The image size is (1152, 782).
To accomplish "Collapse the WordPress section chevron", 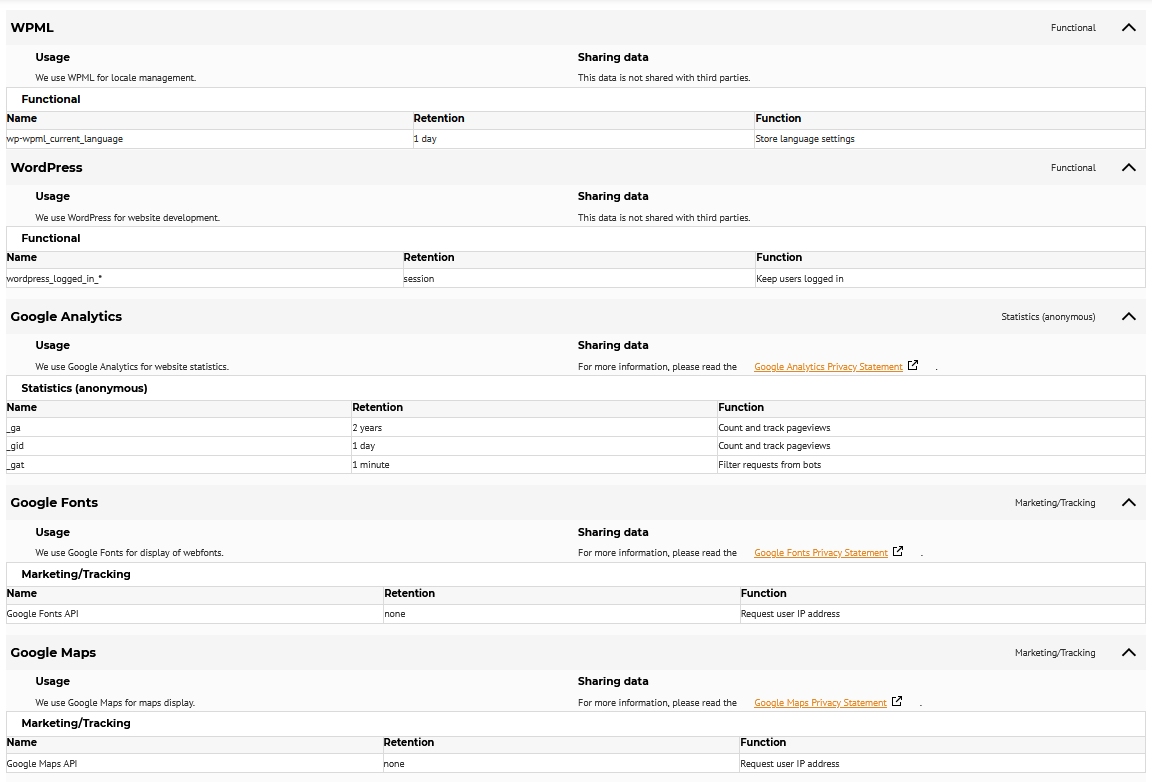I will [1128, 168].
